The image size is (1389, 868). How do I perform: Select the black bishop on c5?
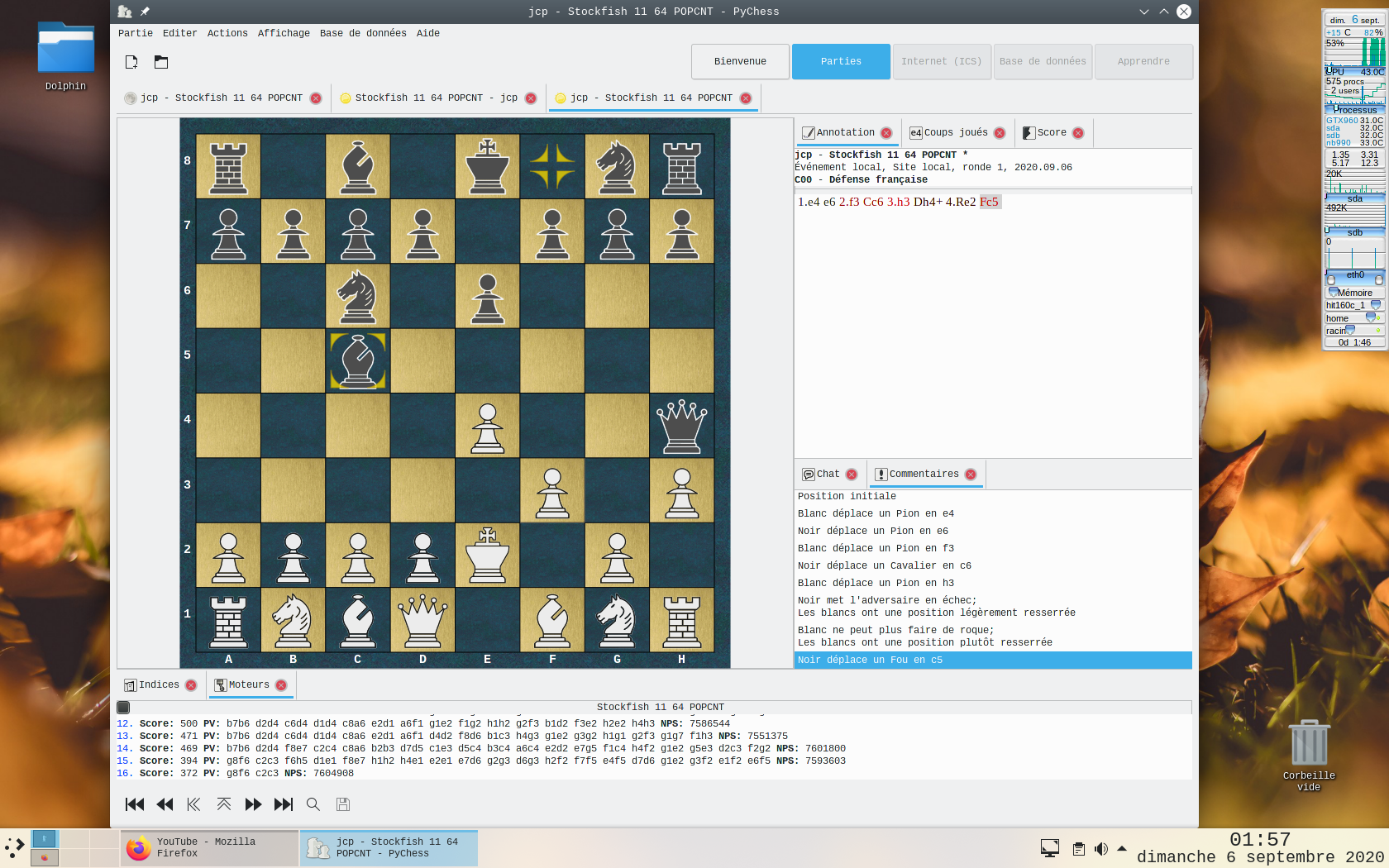(x=358, y=361)
